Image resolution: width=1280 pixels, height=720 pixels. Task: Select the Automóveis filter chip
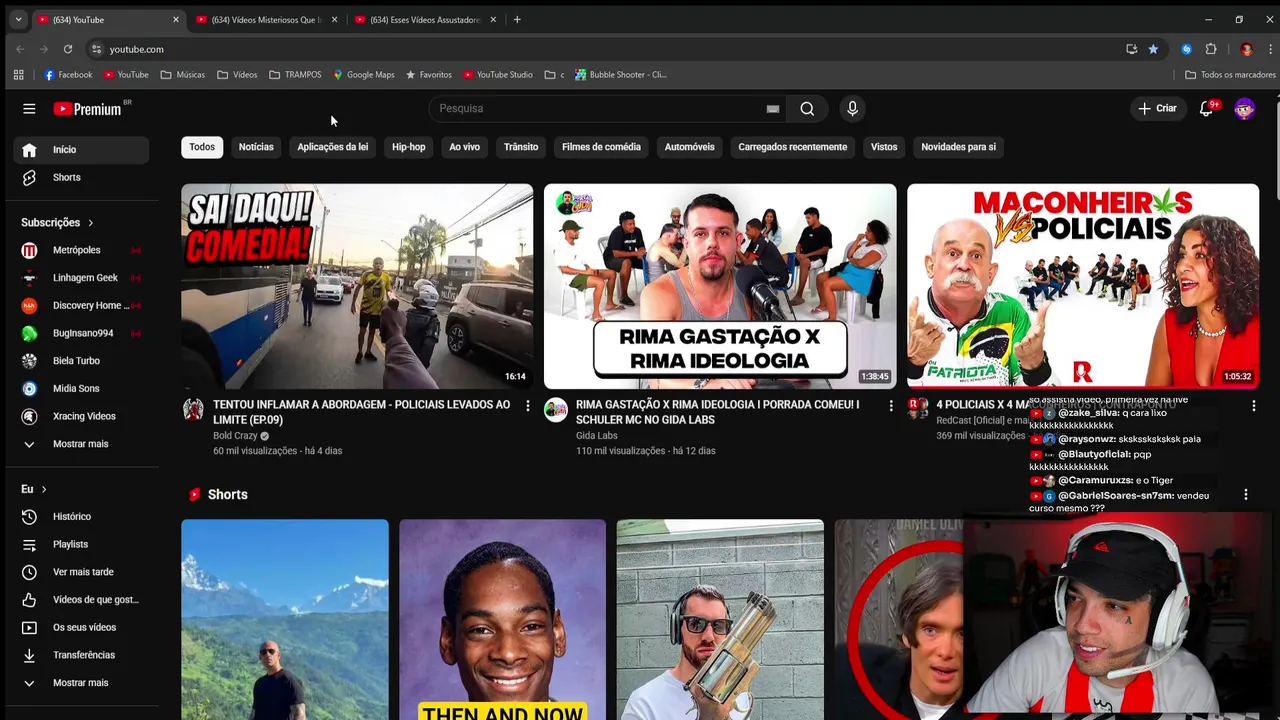click(689, 147)
